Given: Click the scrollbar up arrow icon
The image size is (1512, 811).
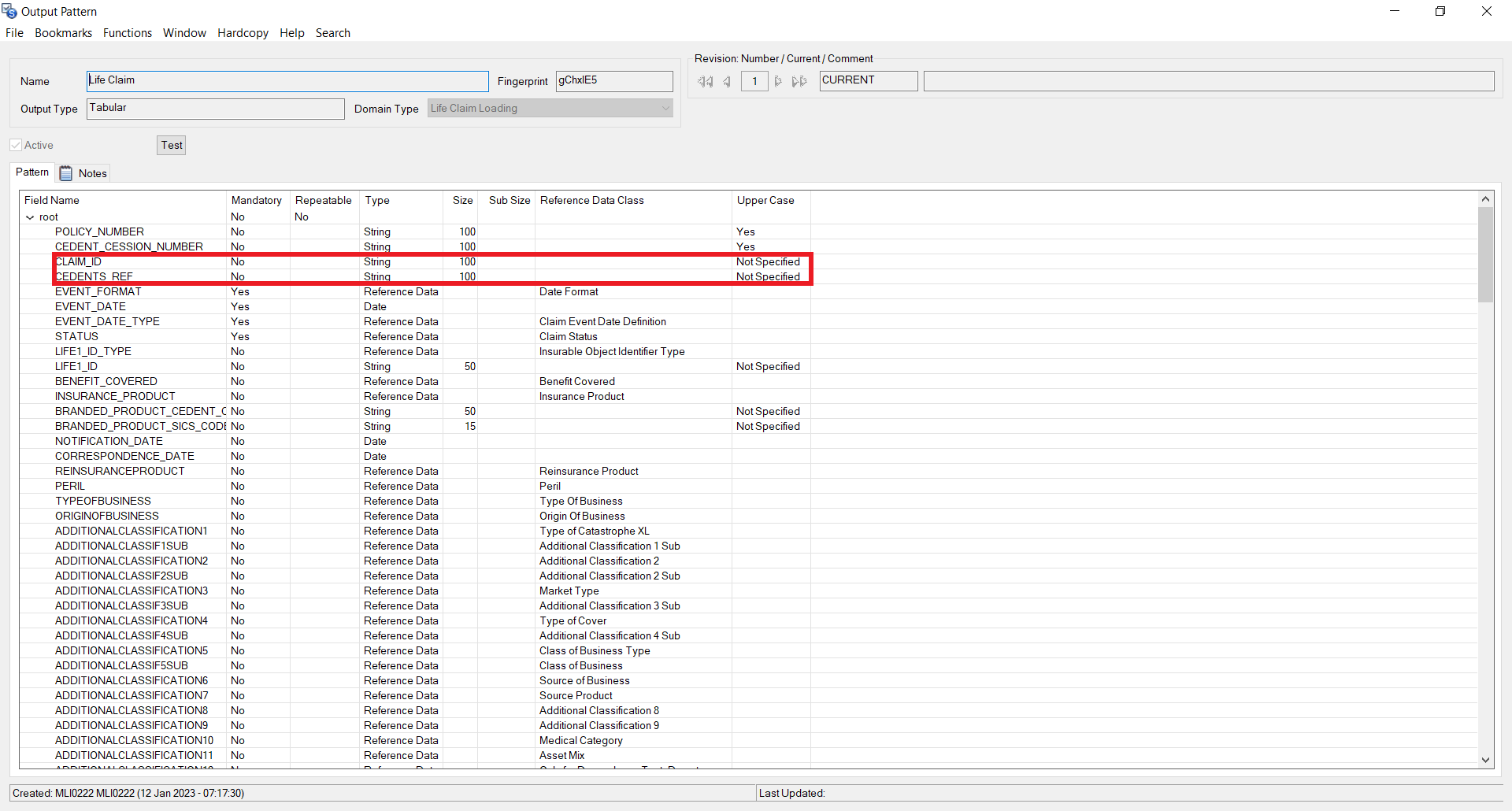Looking at the screenshot, I should 1486,198.
